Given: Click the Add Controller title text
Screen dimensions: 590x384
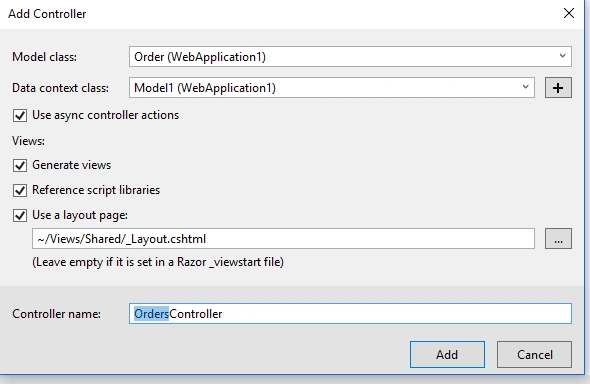Looking at the screenshot, I should pos(47,14).
